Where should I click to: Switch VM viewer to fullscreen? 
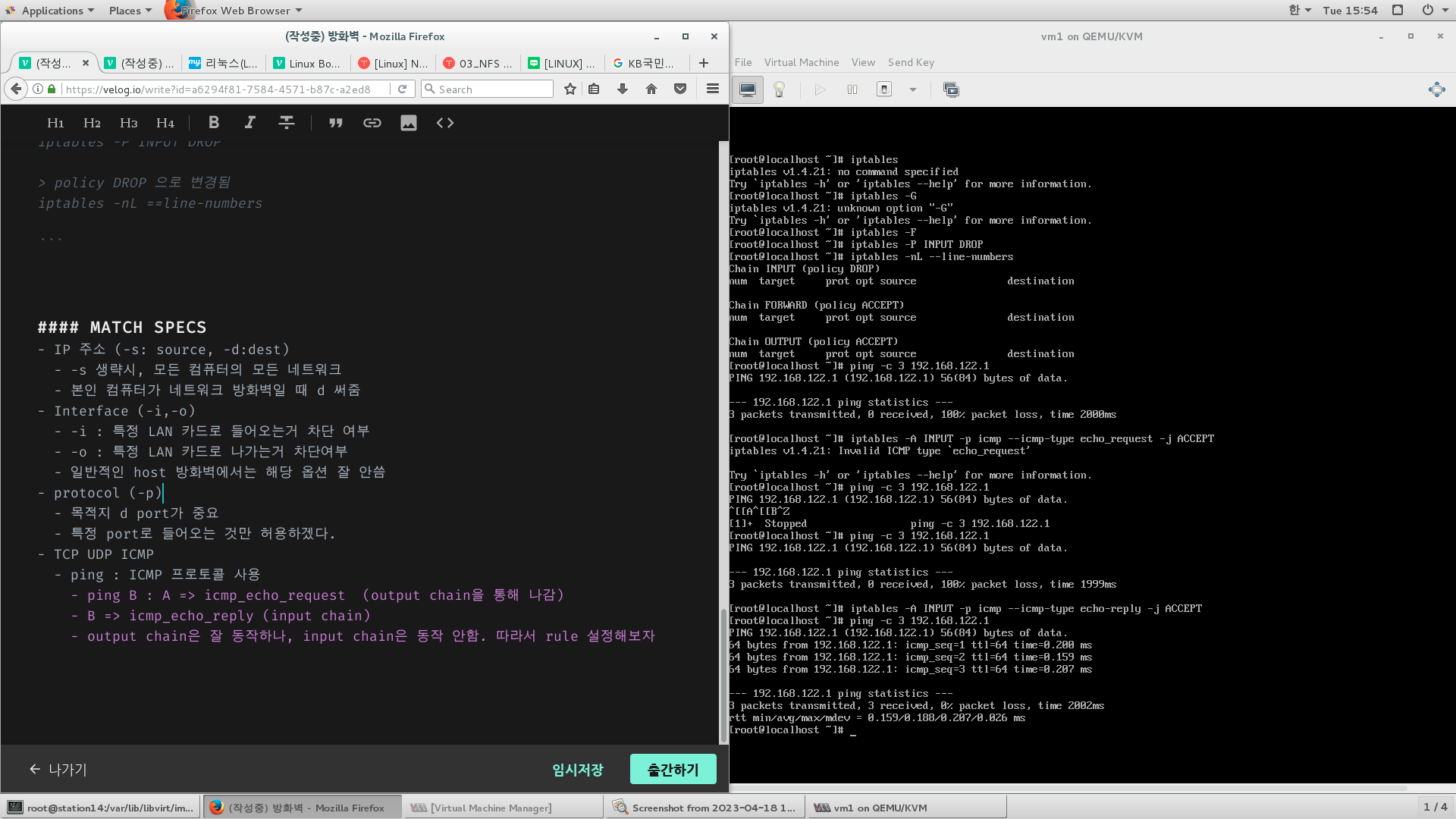(1436, 89)
